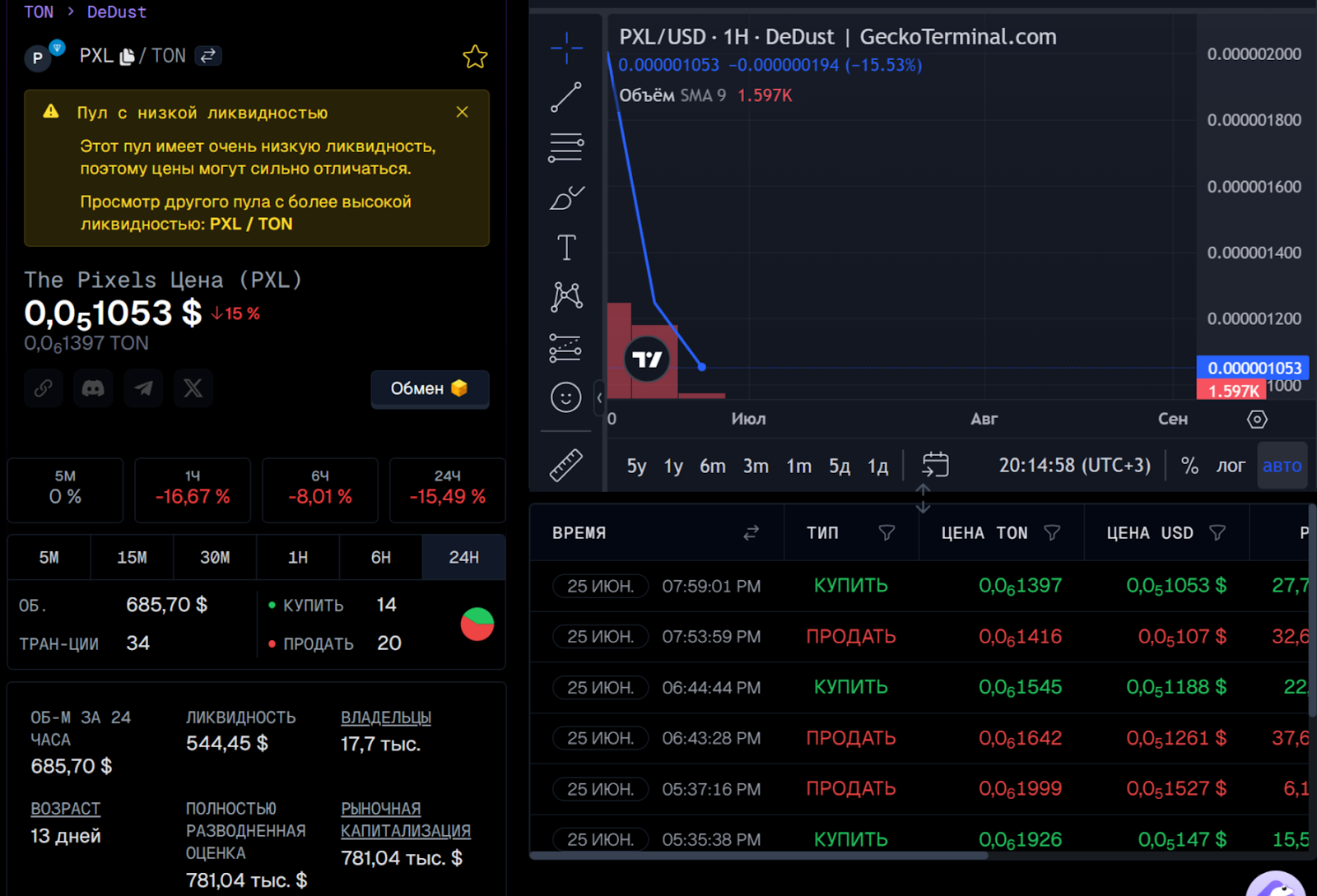1317x896 pixels.
Task: Click the 07:53:59 PM sell trade row
Action: tap(919, 637)
